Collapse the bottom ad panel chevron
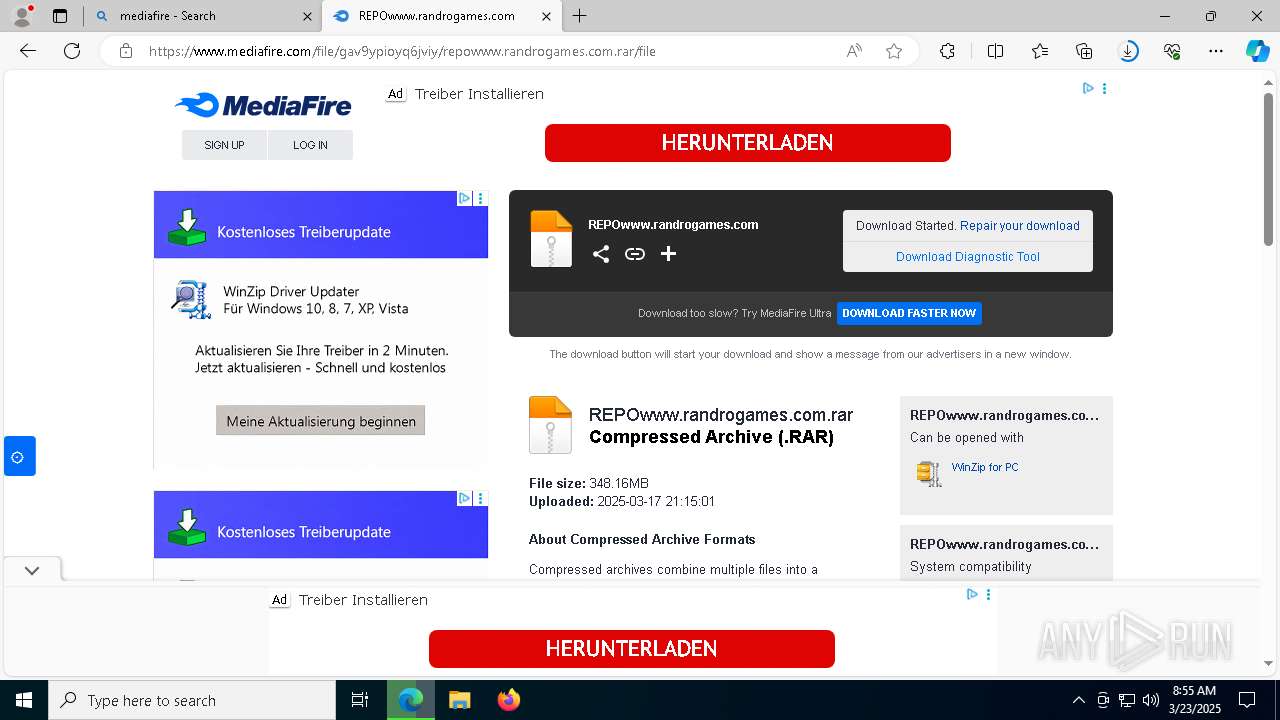The image size is (1280, 720). coord(32,570)
